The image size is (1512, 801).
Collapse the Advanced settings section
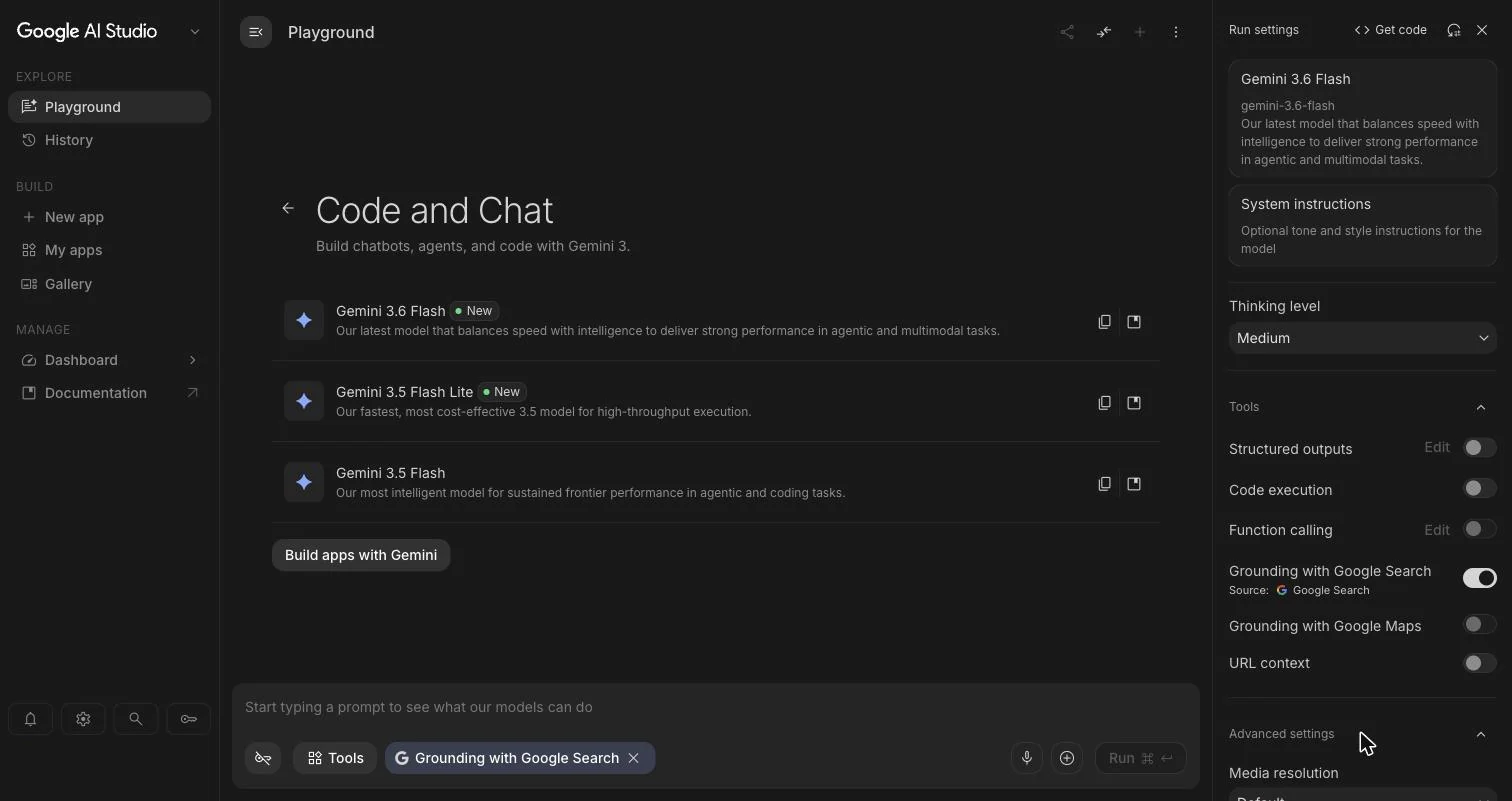pyautogui.click(x=1481, y=734)
